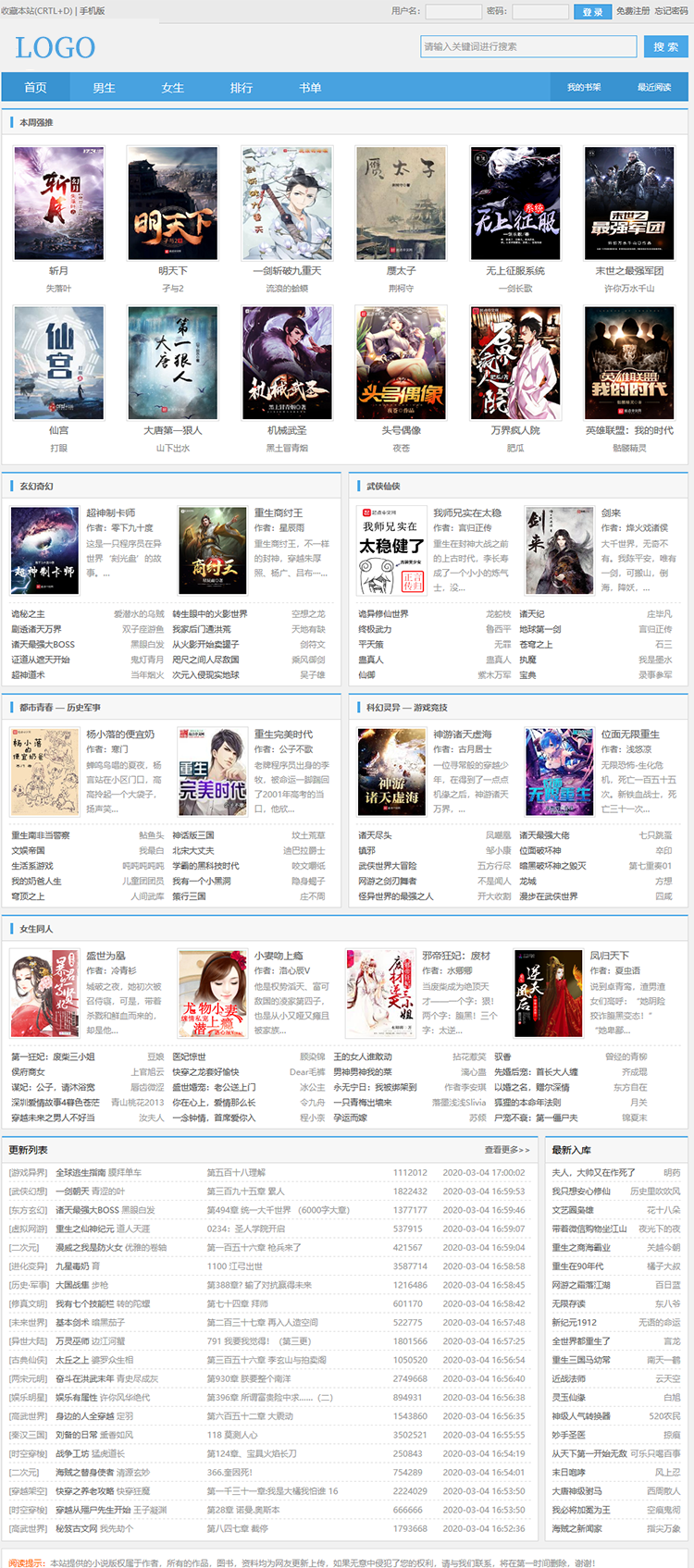
Task: Click 新纪元1912 in 最新入库
Action: point(575,1323)
